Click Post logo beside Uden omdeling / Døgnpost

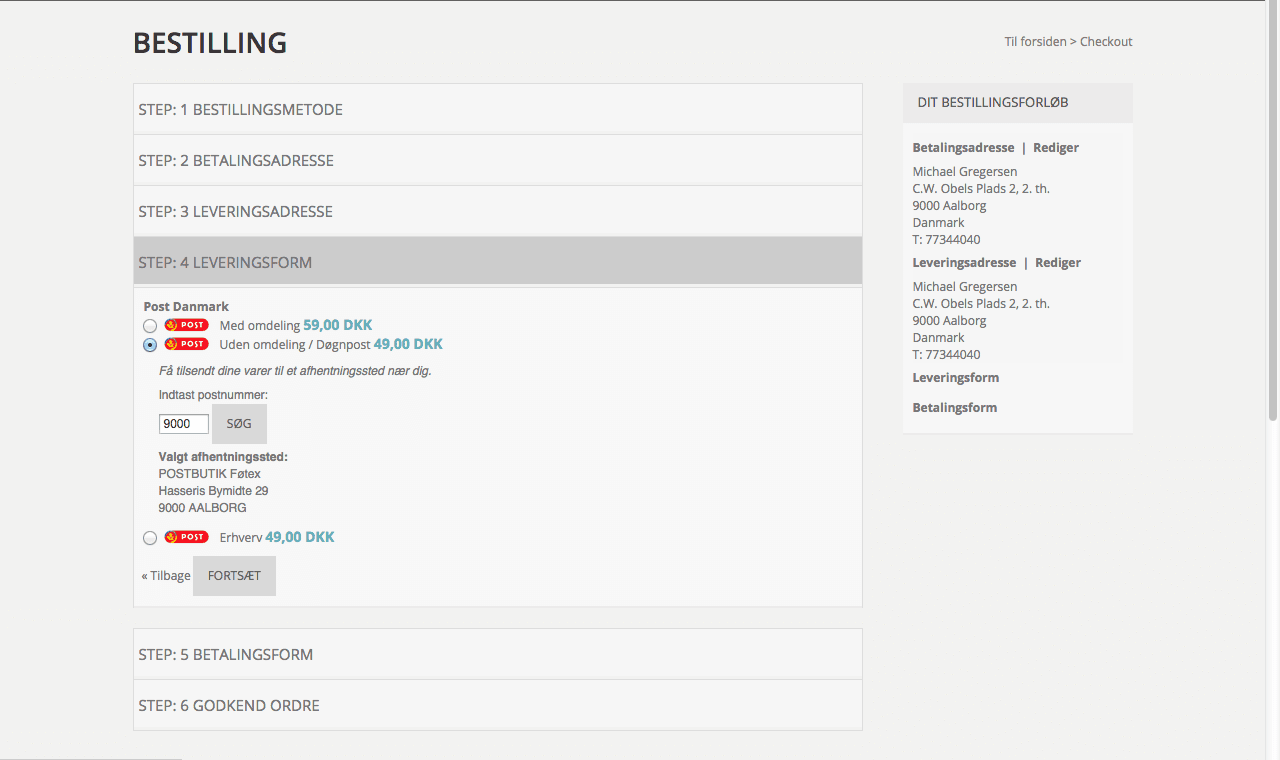(x=186, y=344)
